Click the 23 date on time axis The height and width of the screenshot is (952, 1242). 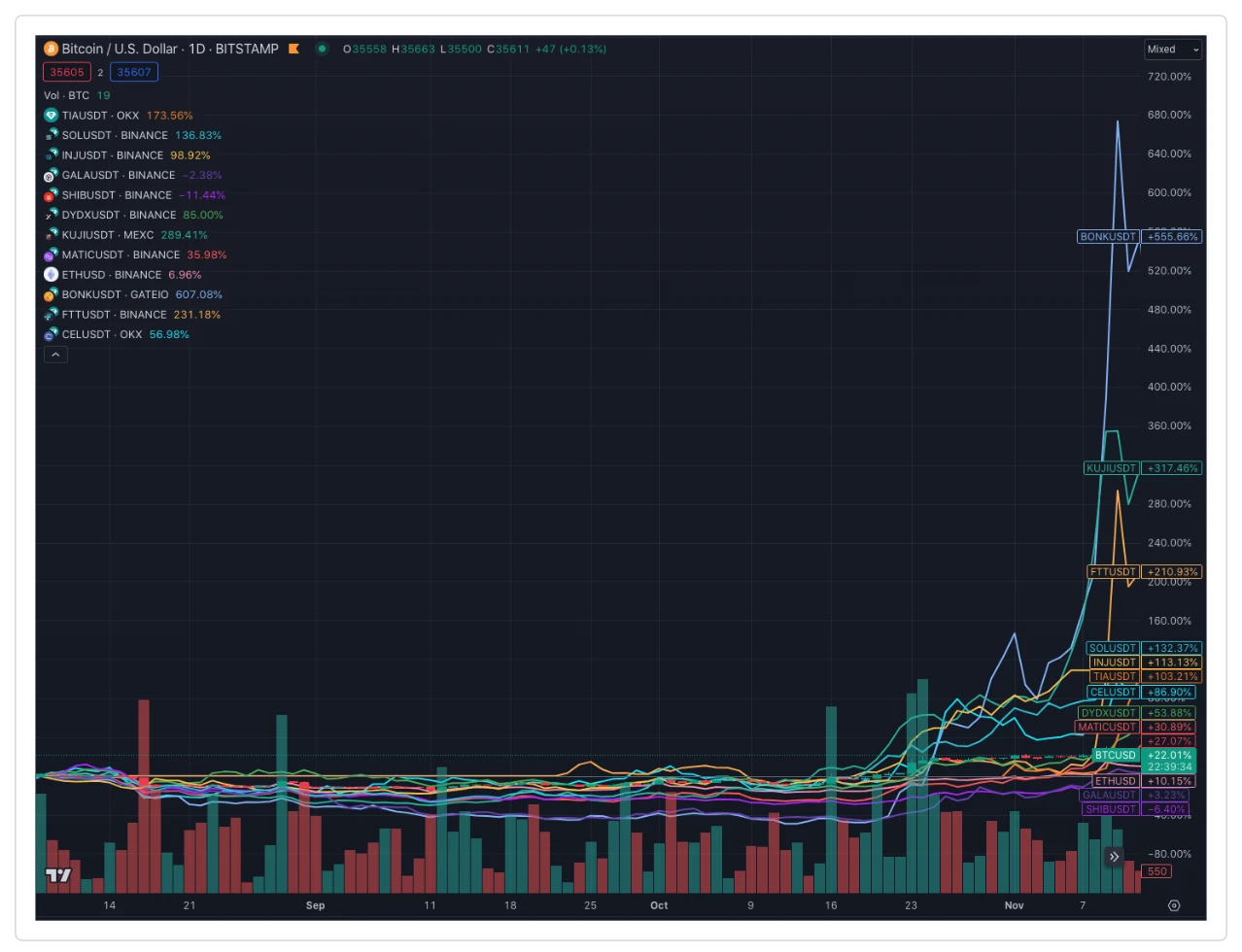pos(911,905)
